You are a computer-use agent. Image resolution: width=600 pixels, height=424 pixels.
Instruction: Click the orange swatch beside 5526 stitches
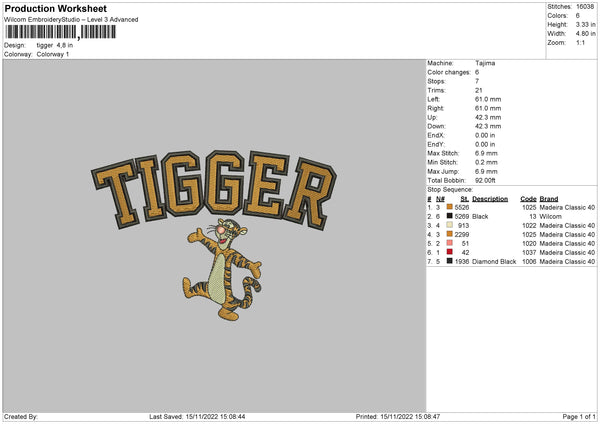450,207
